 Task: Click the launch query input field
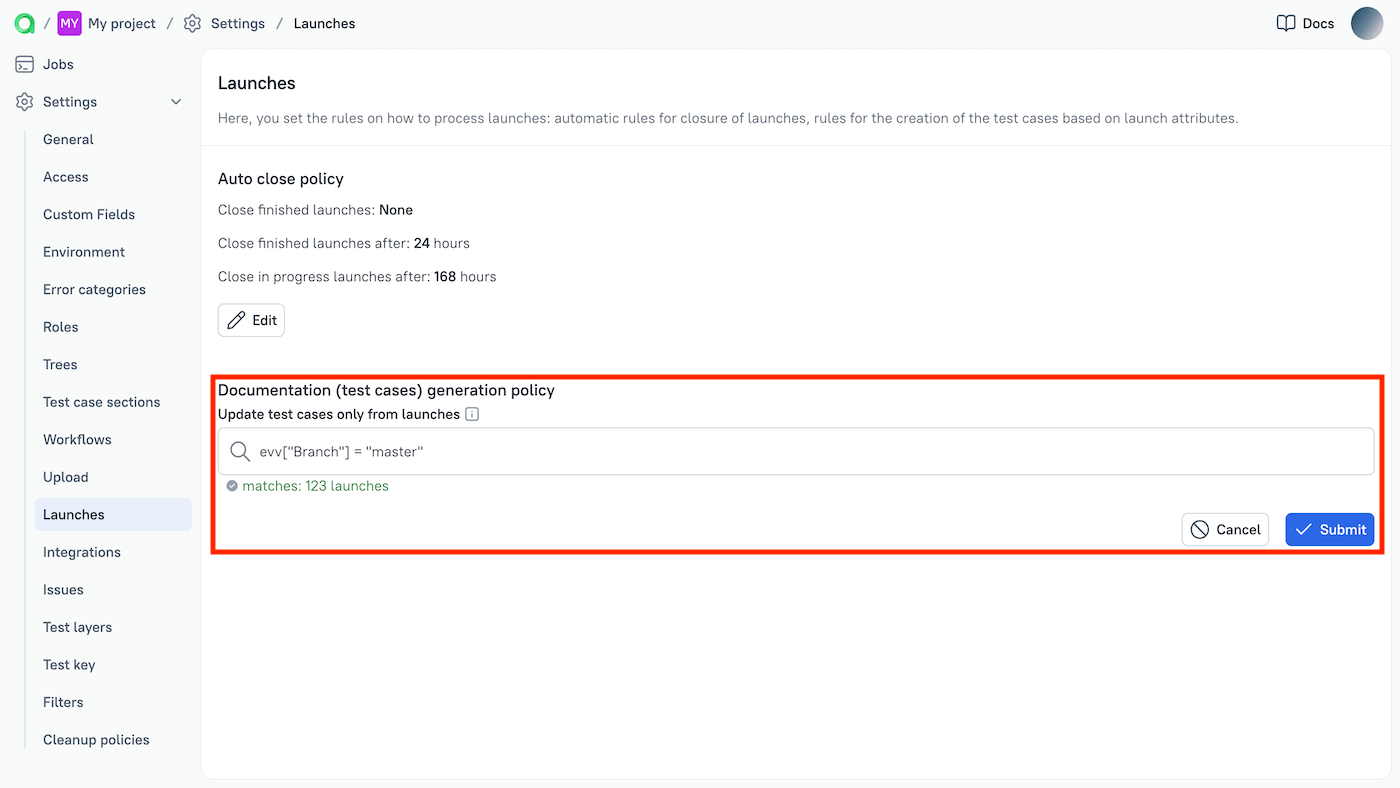[700, 451]
